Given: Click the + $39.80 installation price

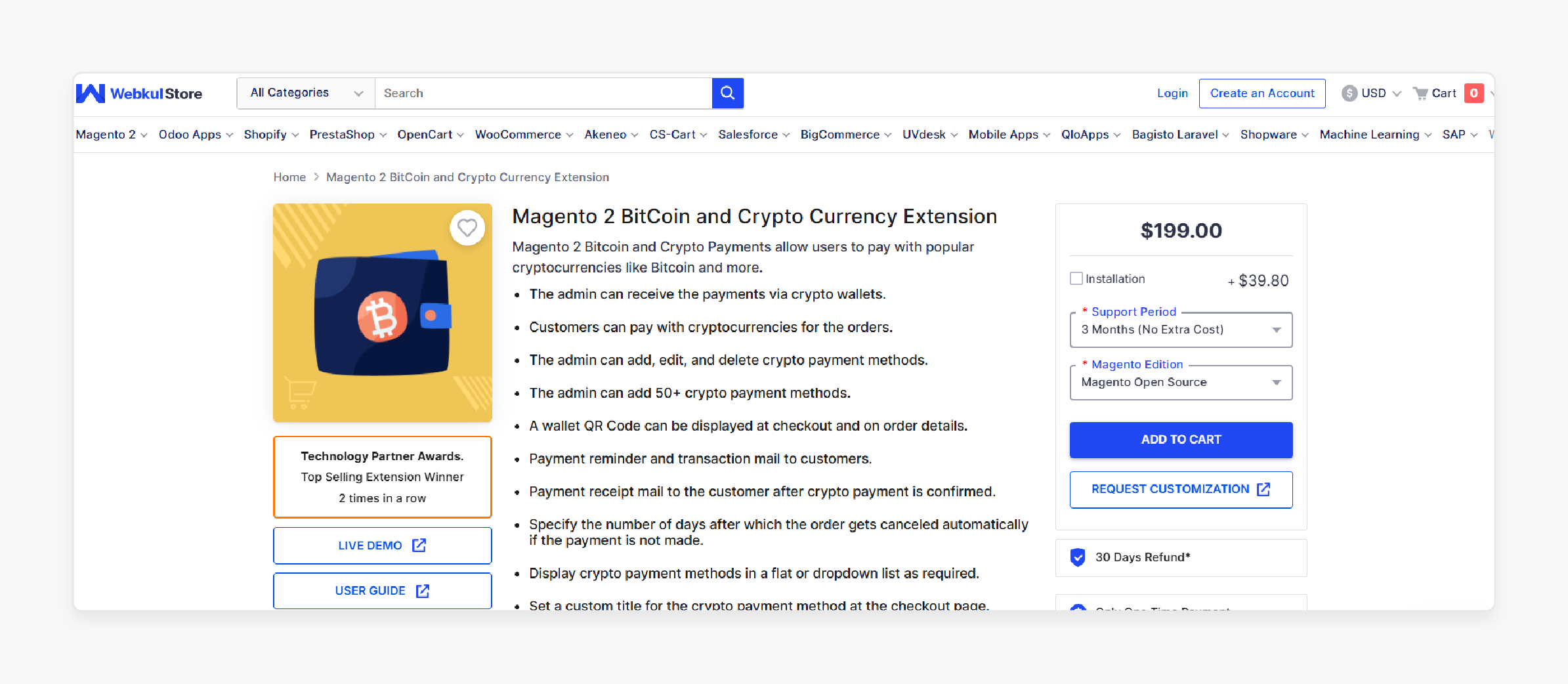Looking at the screenshot, I should tap(1258, 281).
